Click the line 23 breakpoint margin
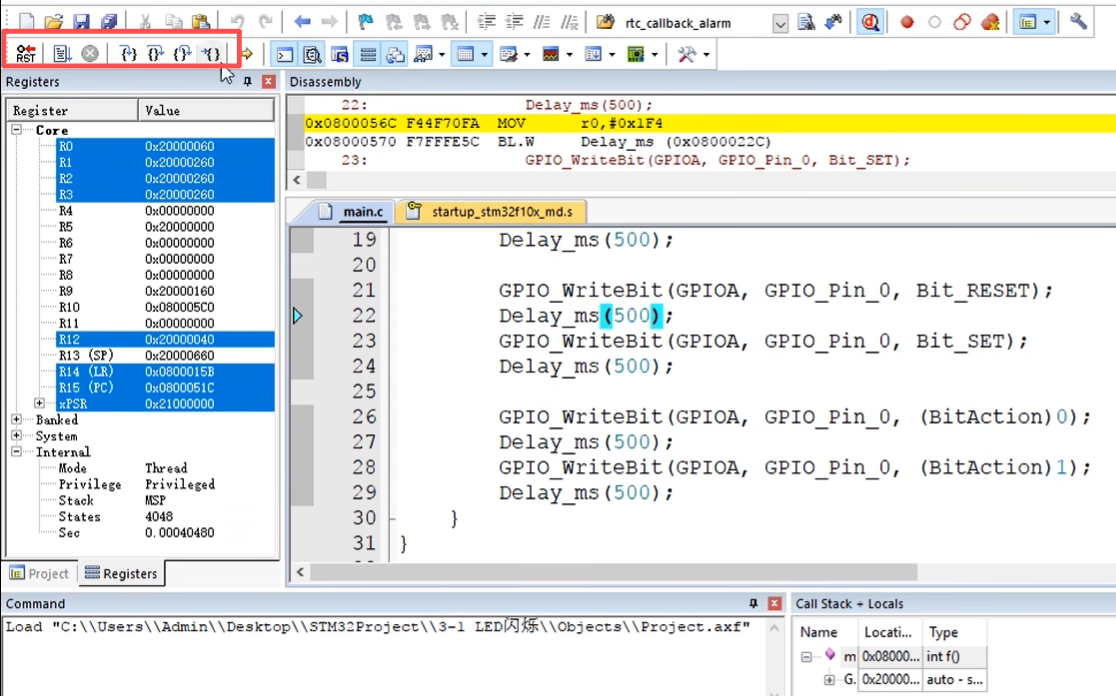The image size is (1116, 696). click(x=302, y=341)
